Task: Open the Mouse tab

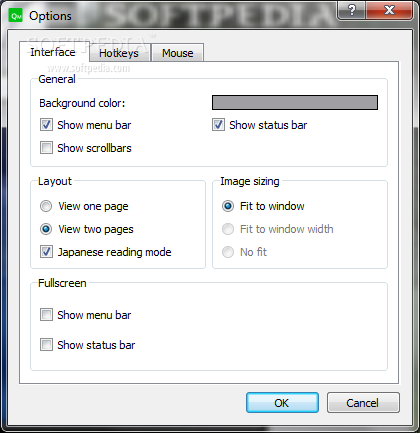Action: [177, 53]
